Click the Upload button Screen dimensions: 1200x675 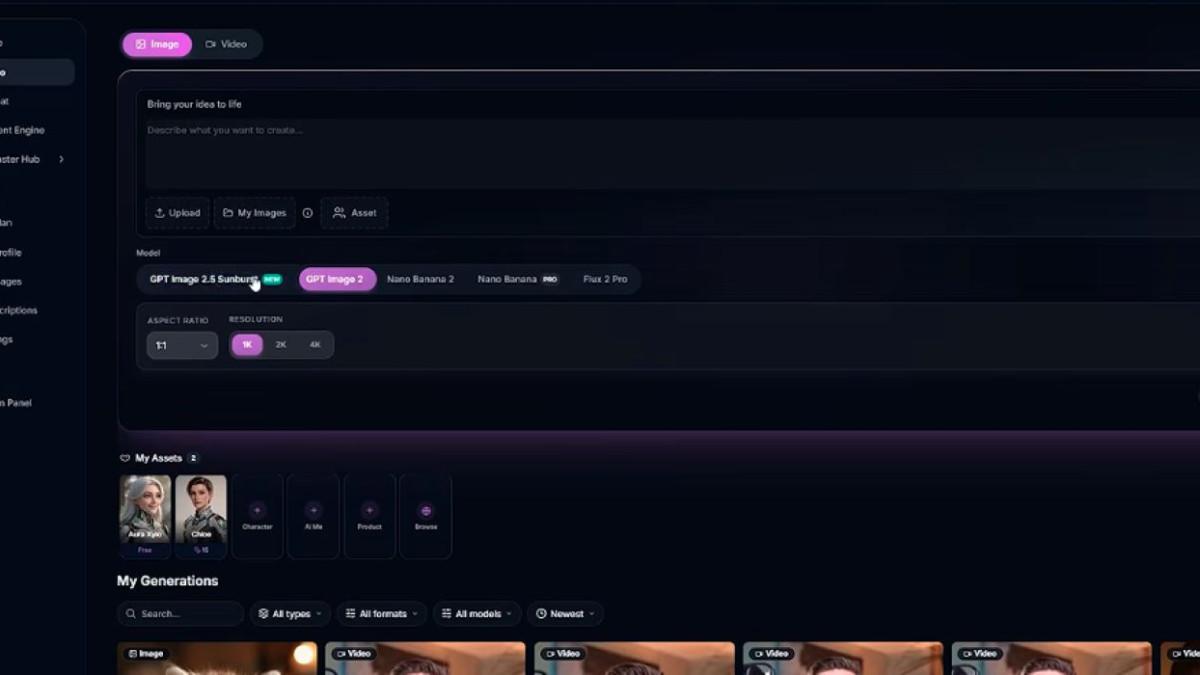click(177, 213)
